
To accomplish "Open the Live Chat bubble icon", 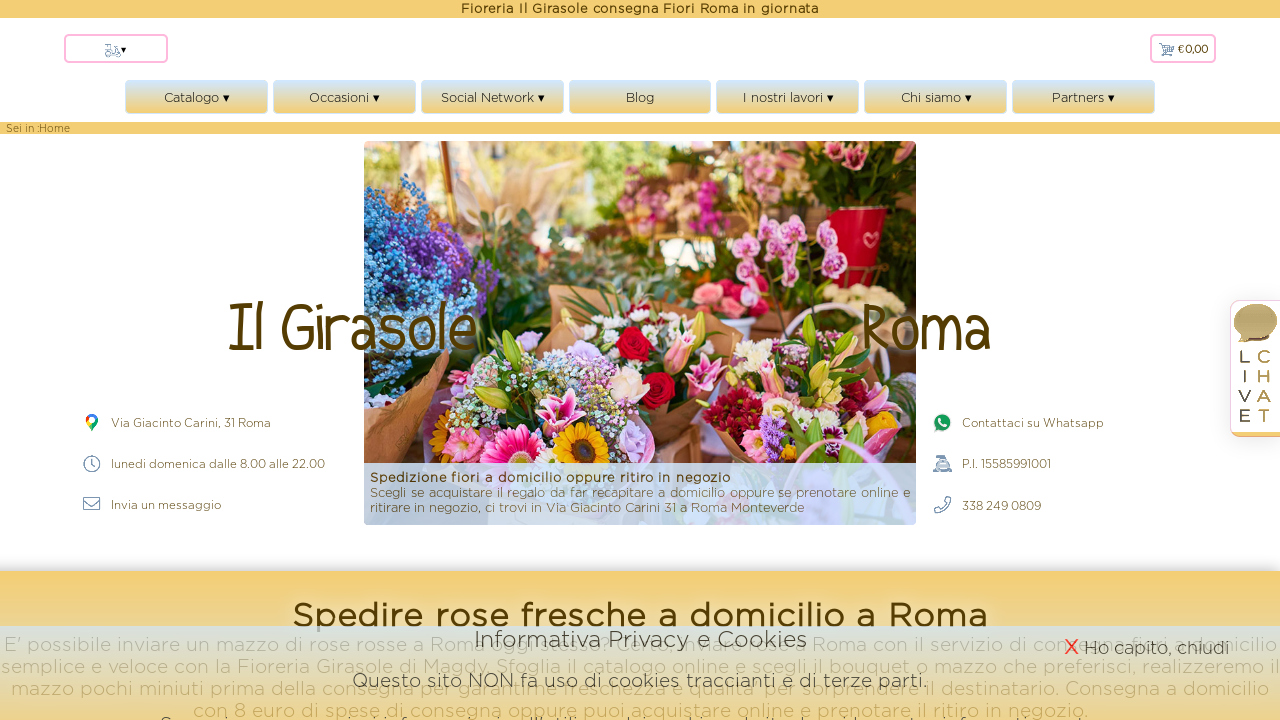I will click(x=1255, y=323).
